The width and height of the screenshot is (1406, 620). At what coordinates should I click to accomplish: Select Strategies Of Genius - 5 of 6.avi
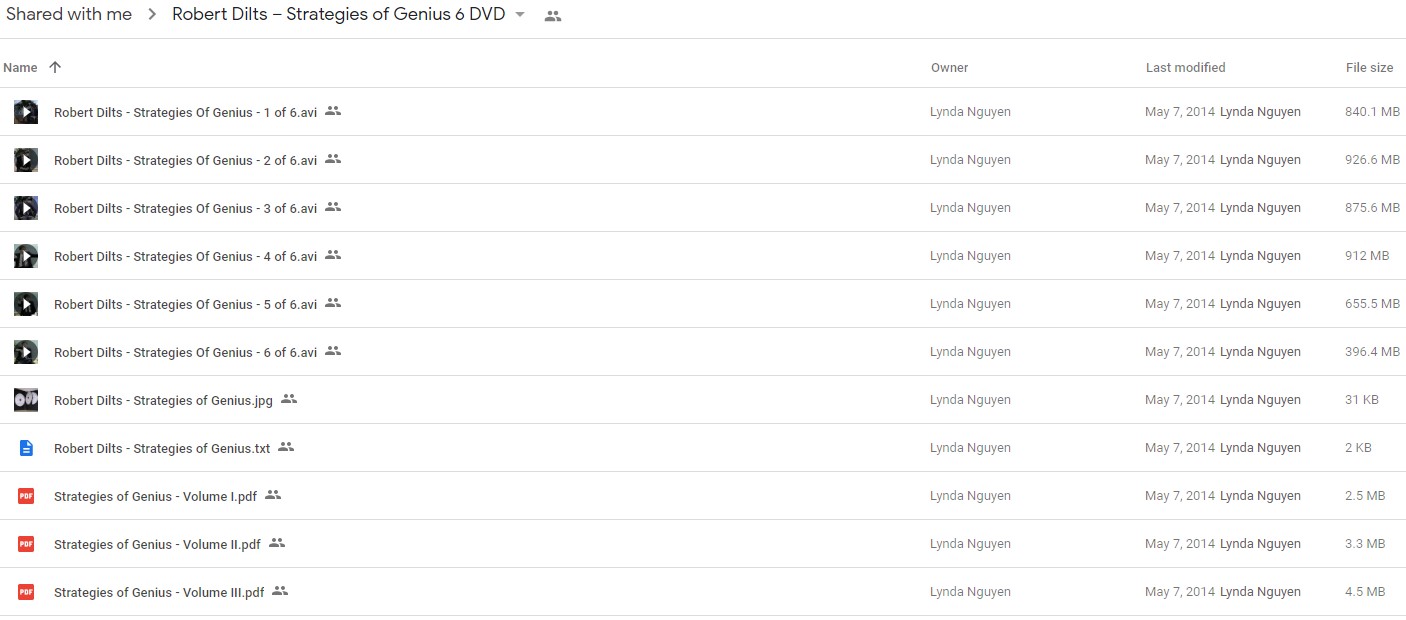[703, 304]
